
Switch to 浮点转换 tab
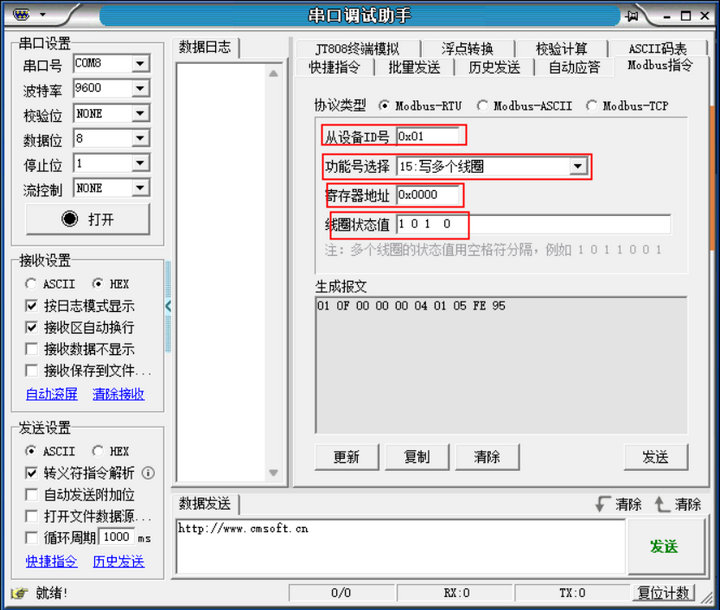pyautogui.click(x=467, y=48)
